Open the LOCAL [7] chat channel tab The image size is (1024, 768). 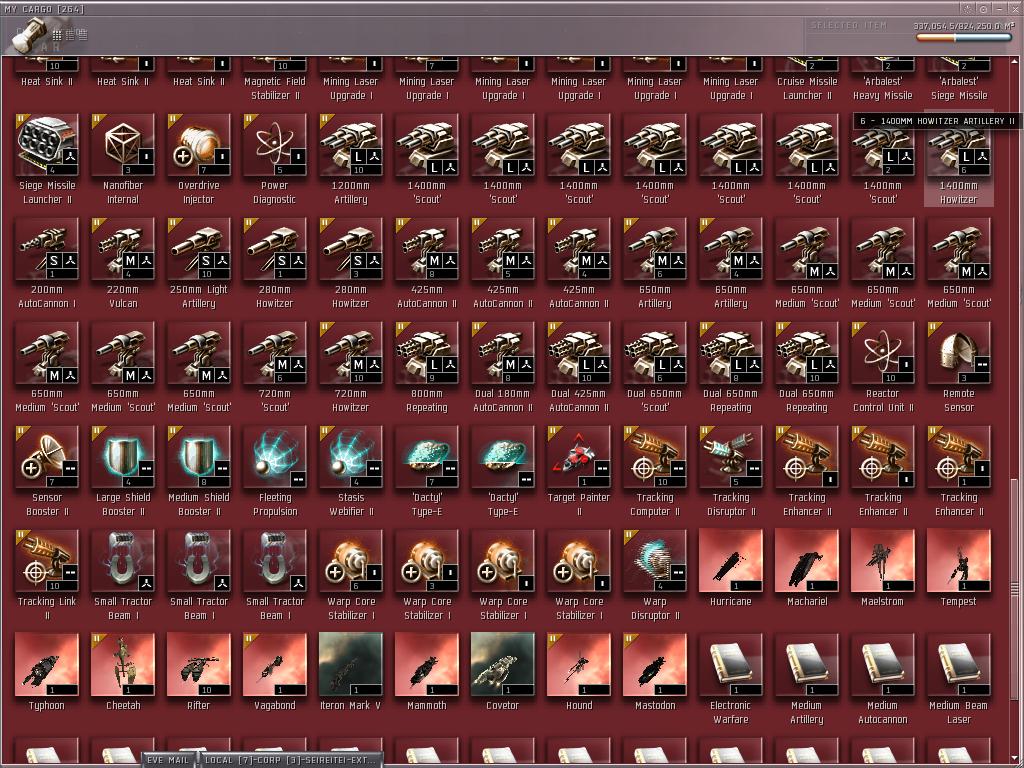click(291, 760)
